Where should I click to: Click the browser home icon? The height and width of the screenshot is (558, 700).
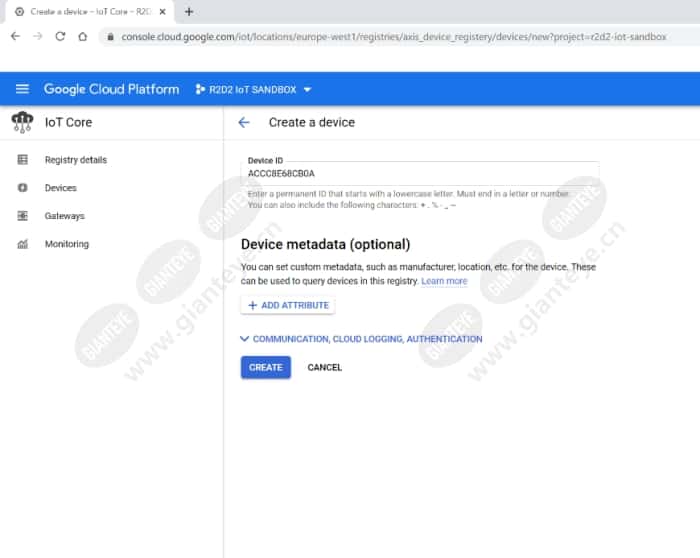click(83, 37)
